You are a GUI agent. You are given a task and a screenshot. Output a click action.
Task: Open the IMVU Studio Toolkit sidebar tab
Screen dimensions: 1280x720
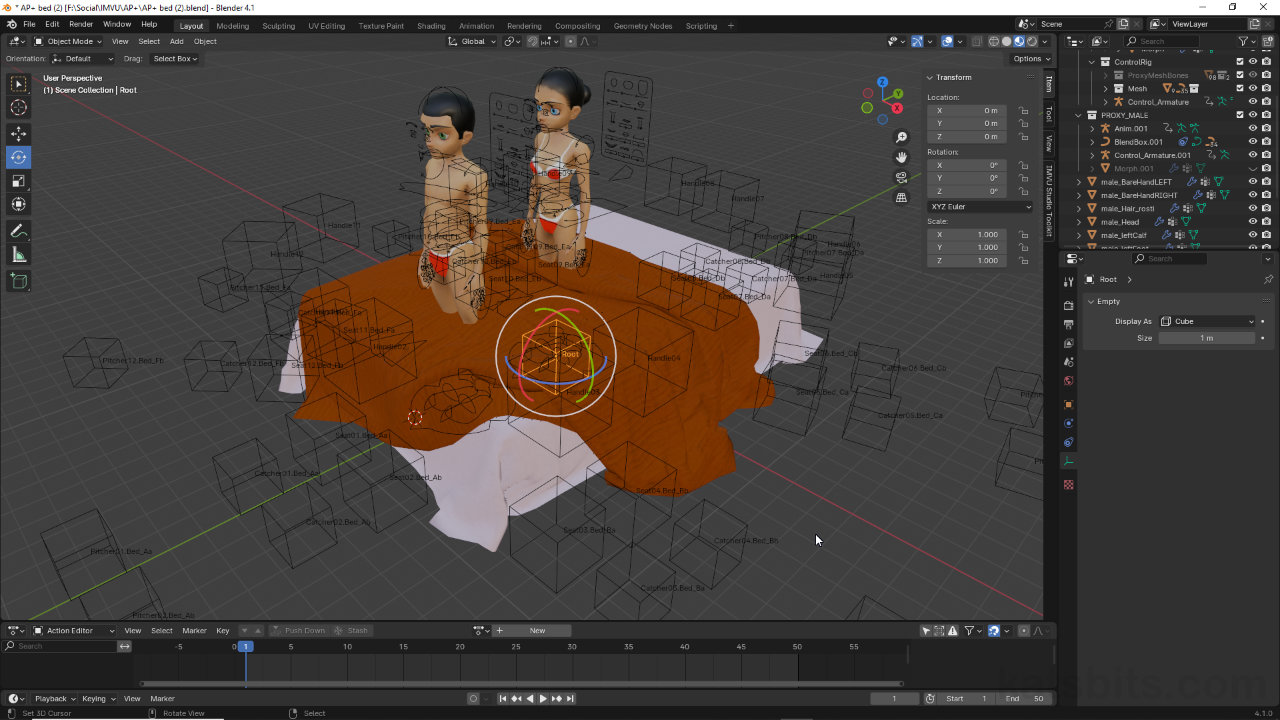tap(1049, 201)
